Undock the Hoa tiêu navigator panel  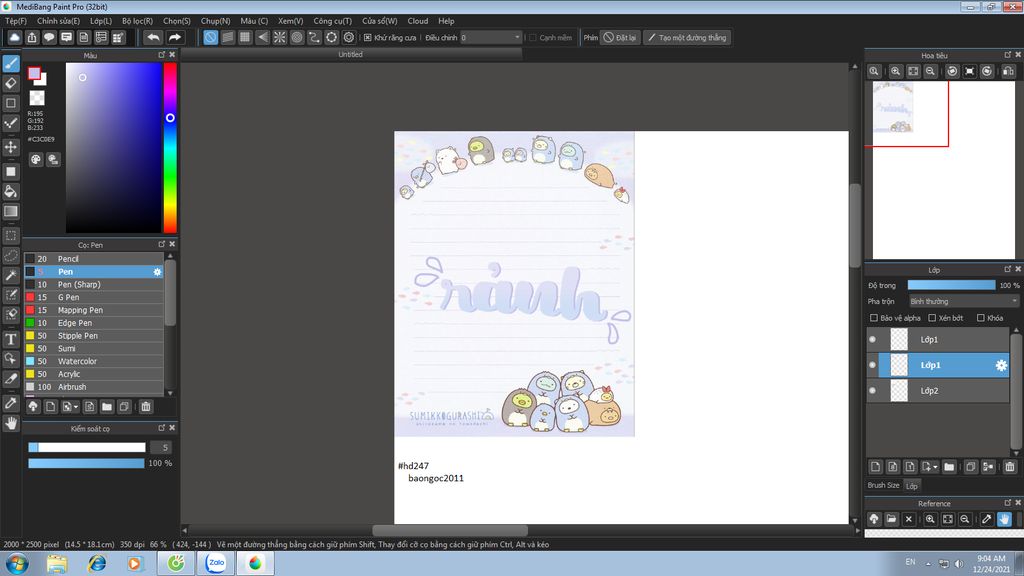[1007, 55]
